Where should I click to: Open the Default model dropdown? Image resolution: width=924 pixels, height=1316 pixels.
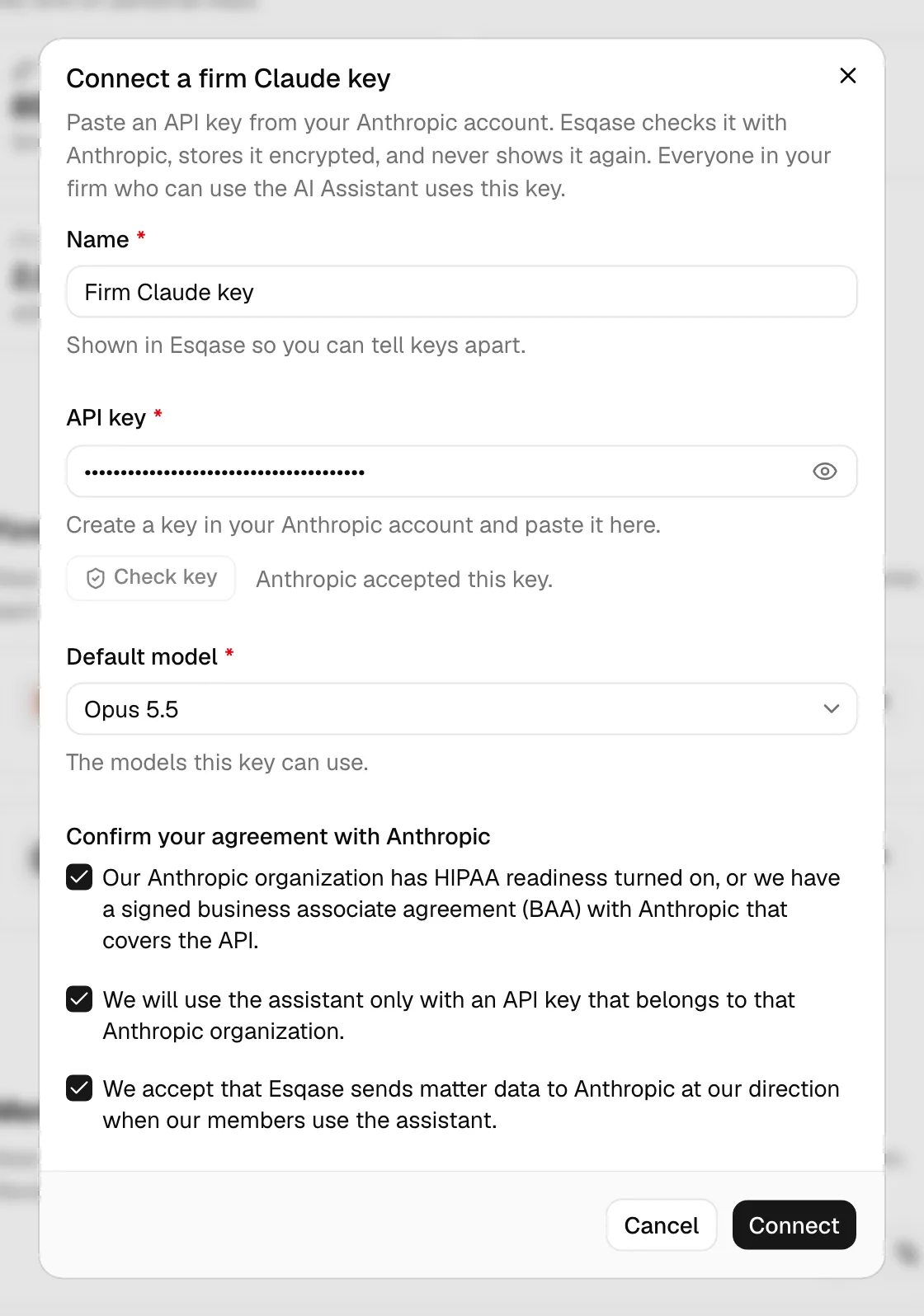tap(462, 709)
